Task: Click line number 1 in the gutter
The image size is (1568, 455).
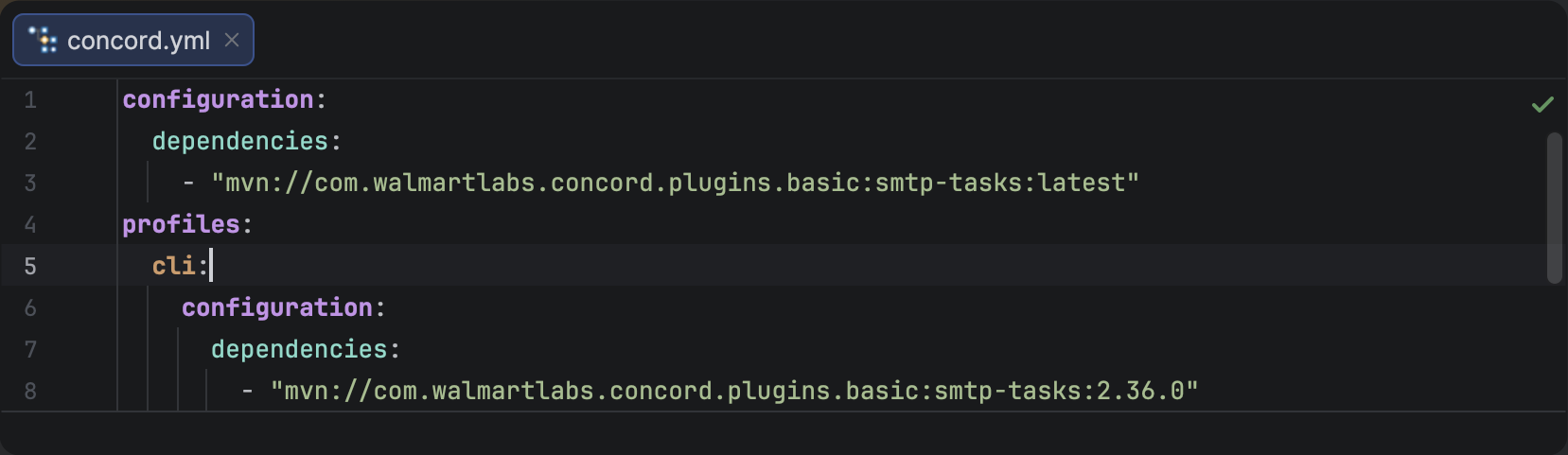Action: pyautogui.click(x=30, y=99)
